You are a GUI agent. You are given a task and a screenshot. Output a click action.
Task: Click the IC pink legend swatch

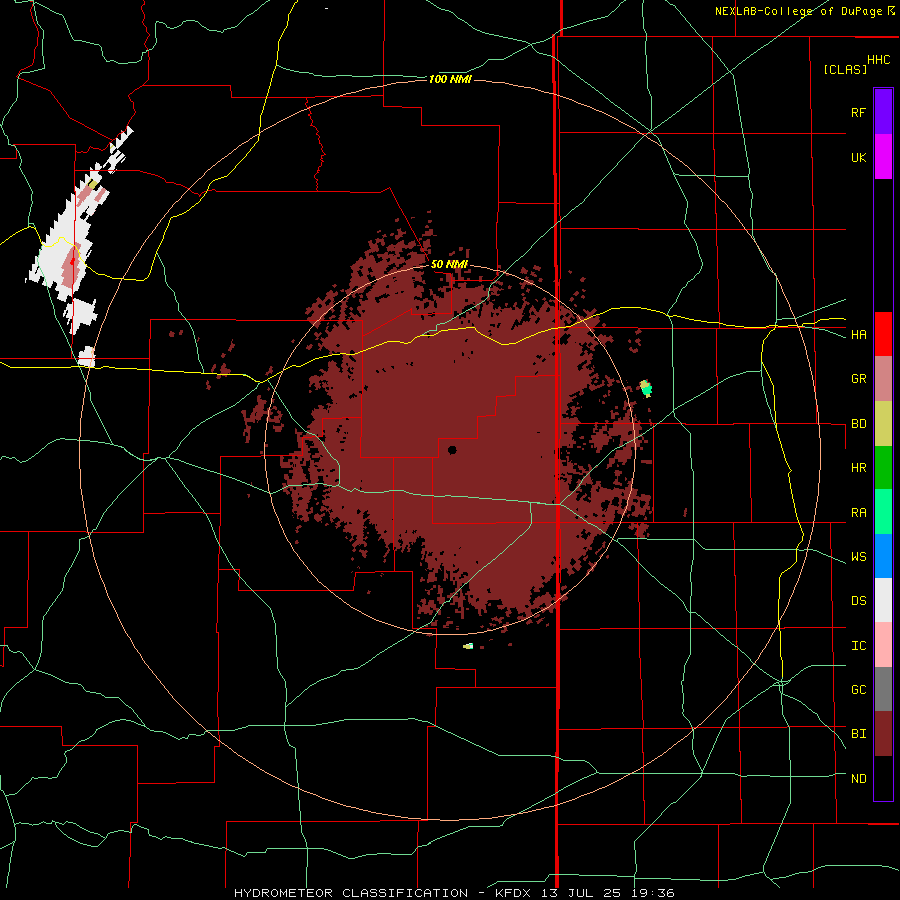[883, 645]
